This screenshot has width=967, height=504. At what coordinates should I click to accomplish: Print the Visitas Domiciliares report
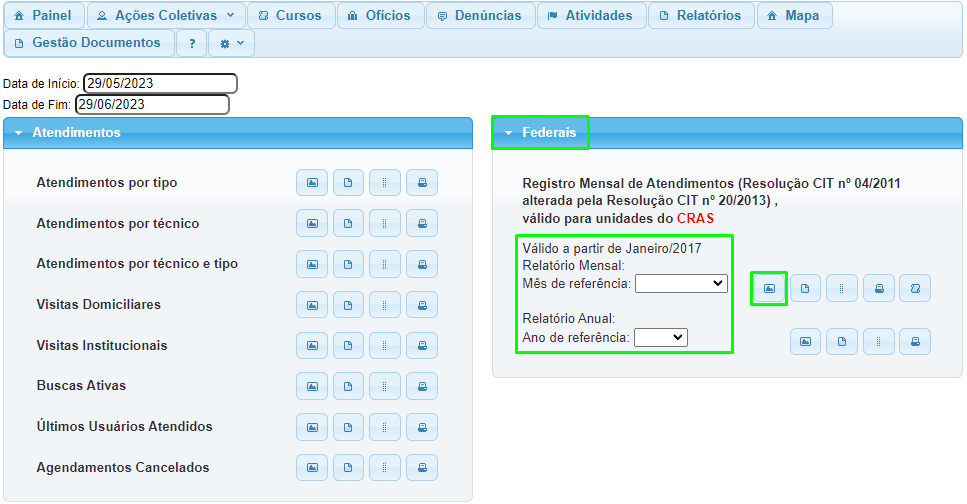coord(422,305)
